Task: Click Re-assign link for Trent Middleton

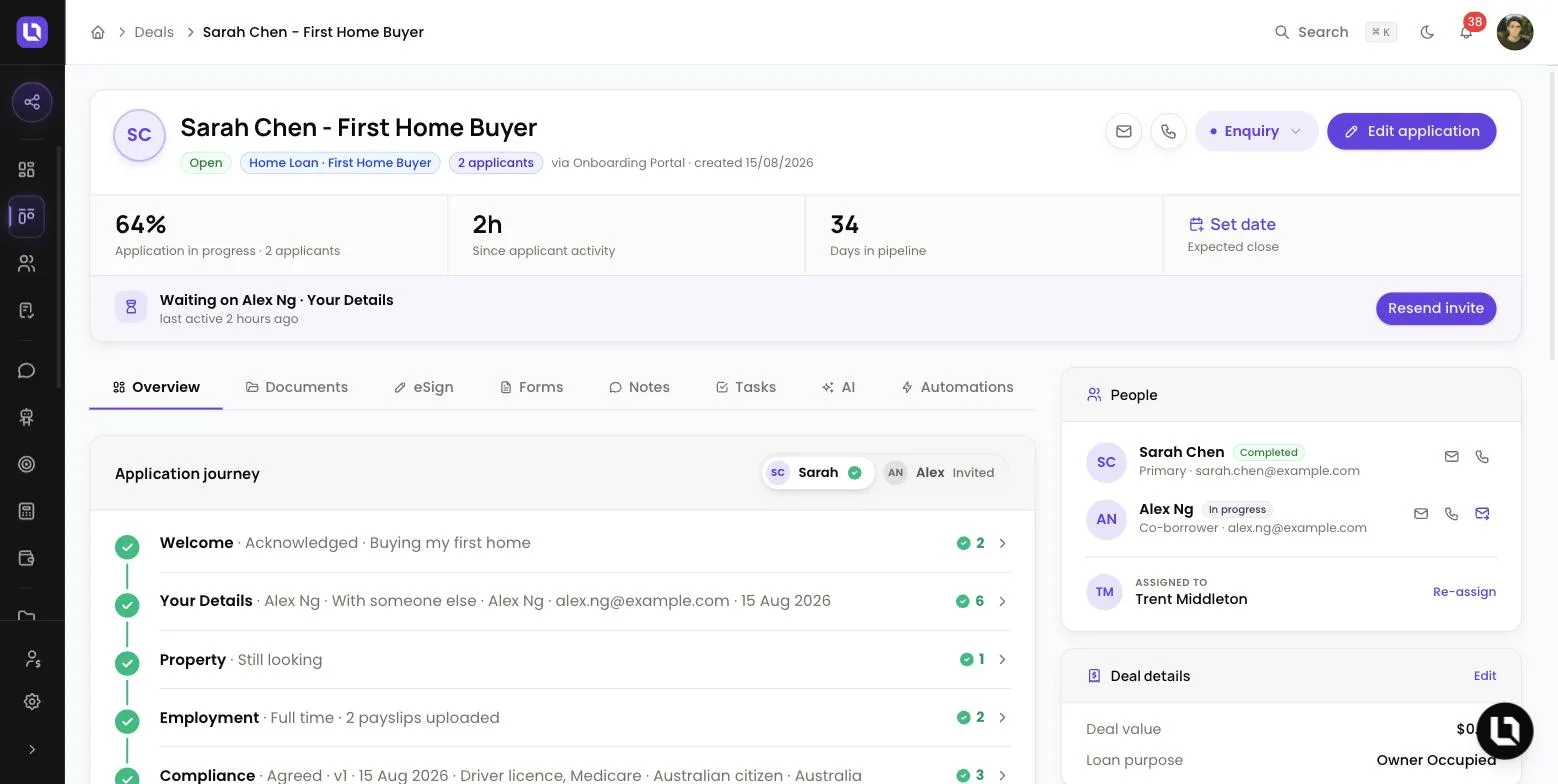Action: pos(1464,592)
